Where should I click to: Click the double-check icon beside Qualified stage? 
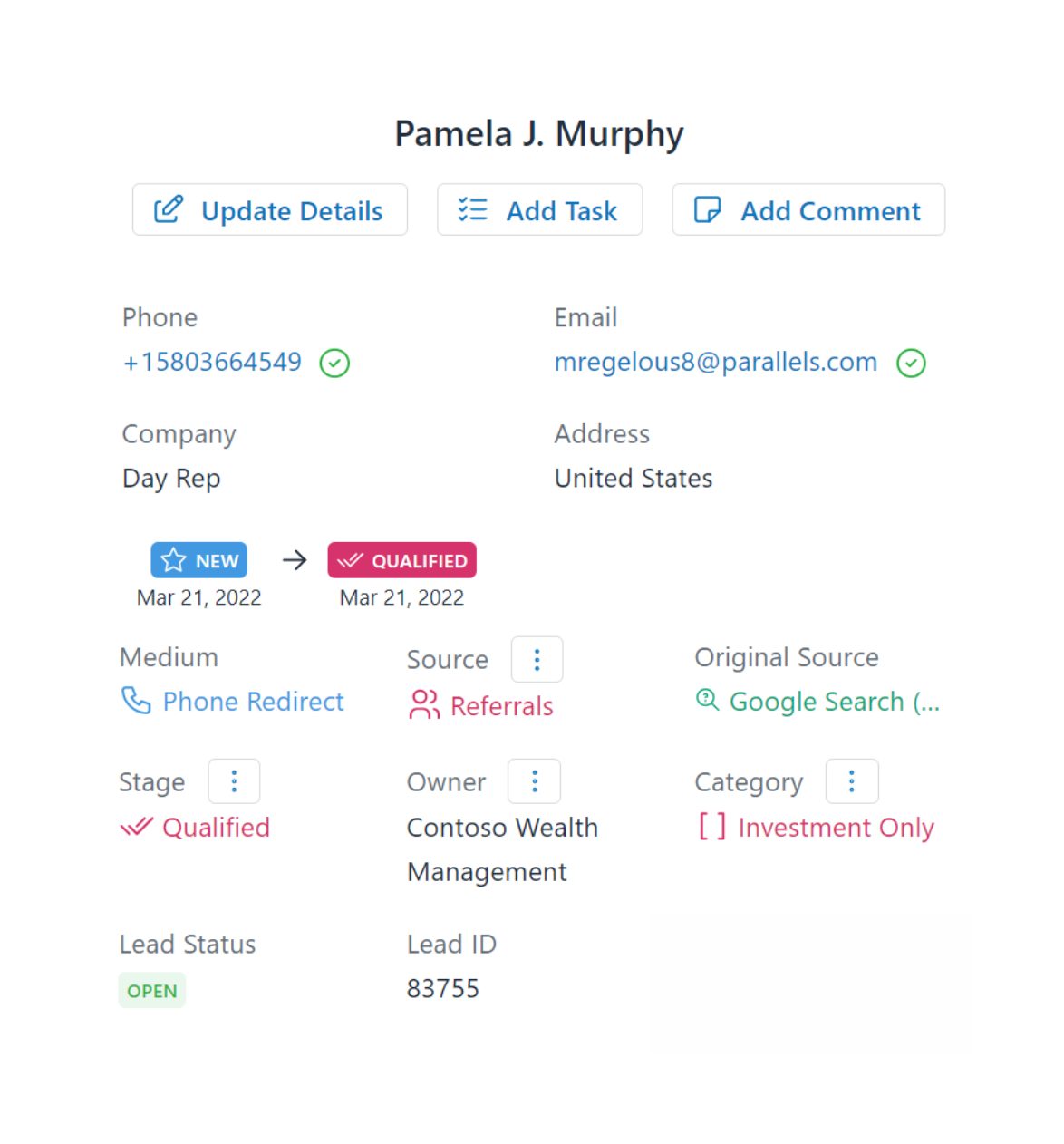pos(137,827)
